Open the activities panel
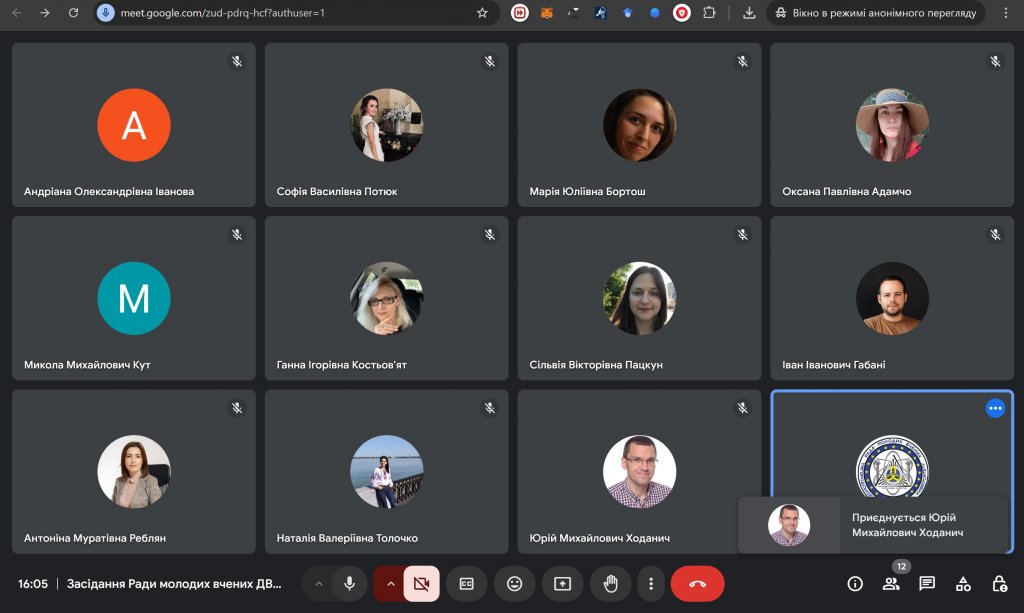1024x613 pixels. point(963,583)
